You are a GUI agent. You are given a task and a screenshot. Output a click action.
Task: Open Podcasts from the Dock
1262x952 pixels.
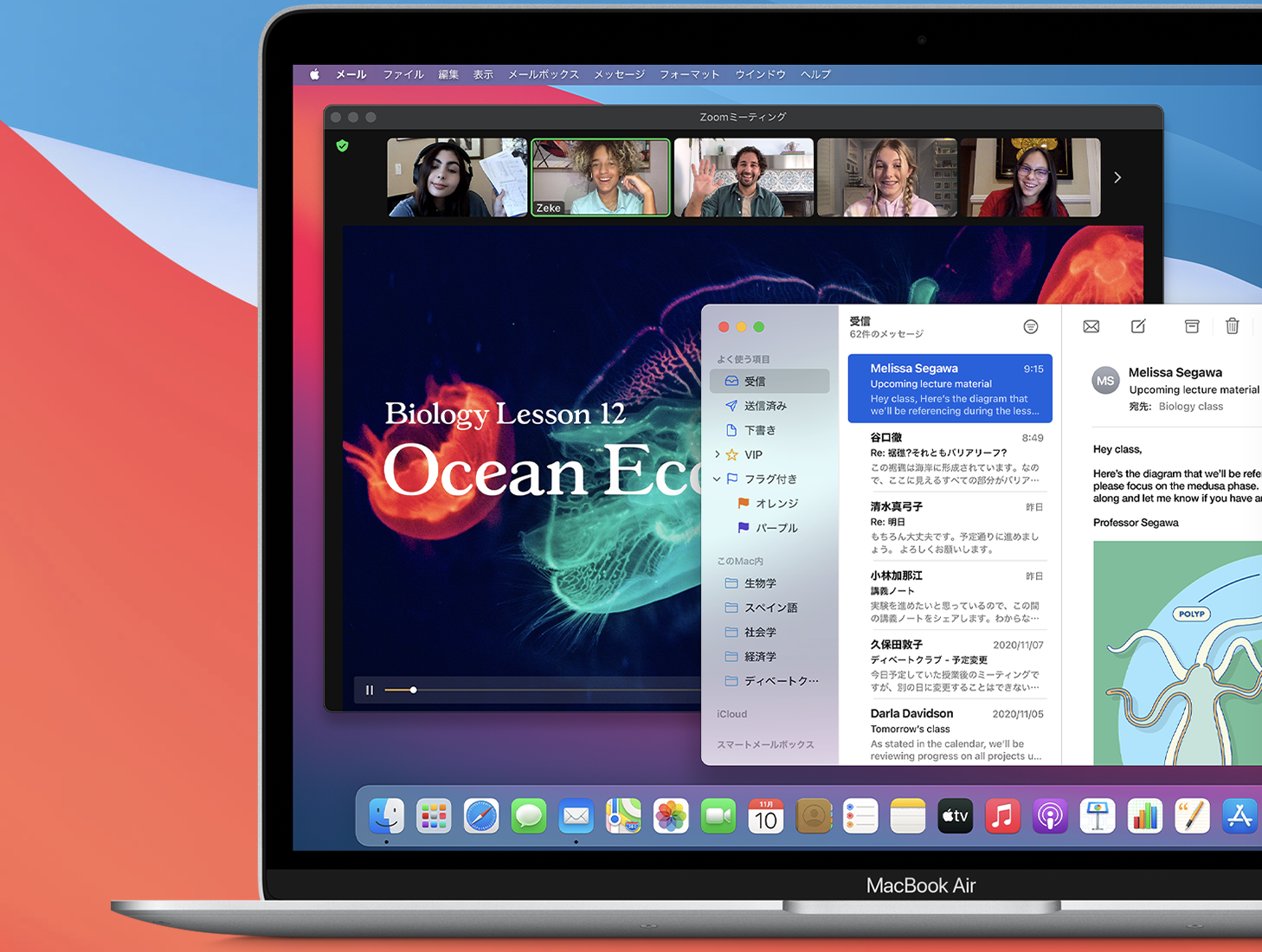1050,815
